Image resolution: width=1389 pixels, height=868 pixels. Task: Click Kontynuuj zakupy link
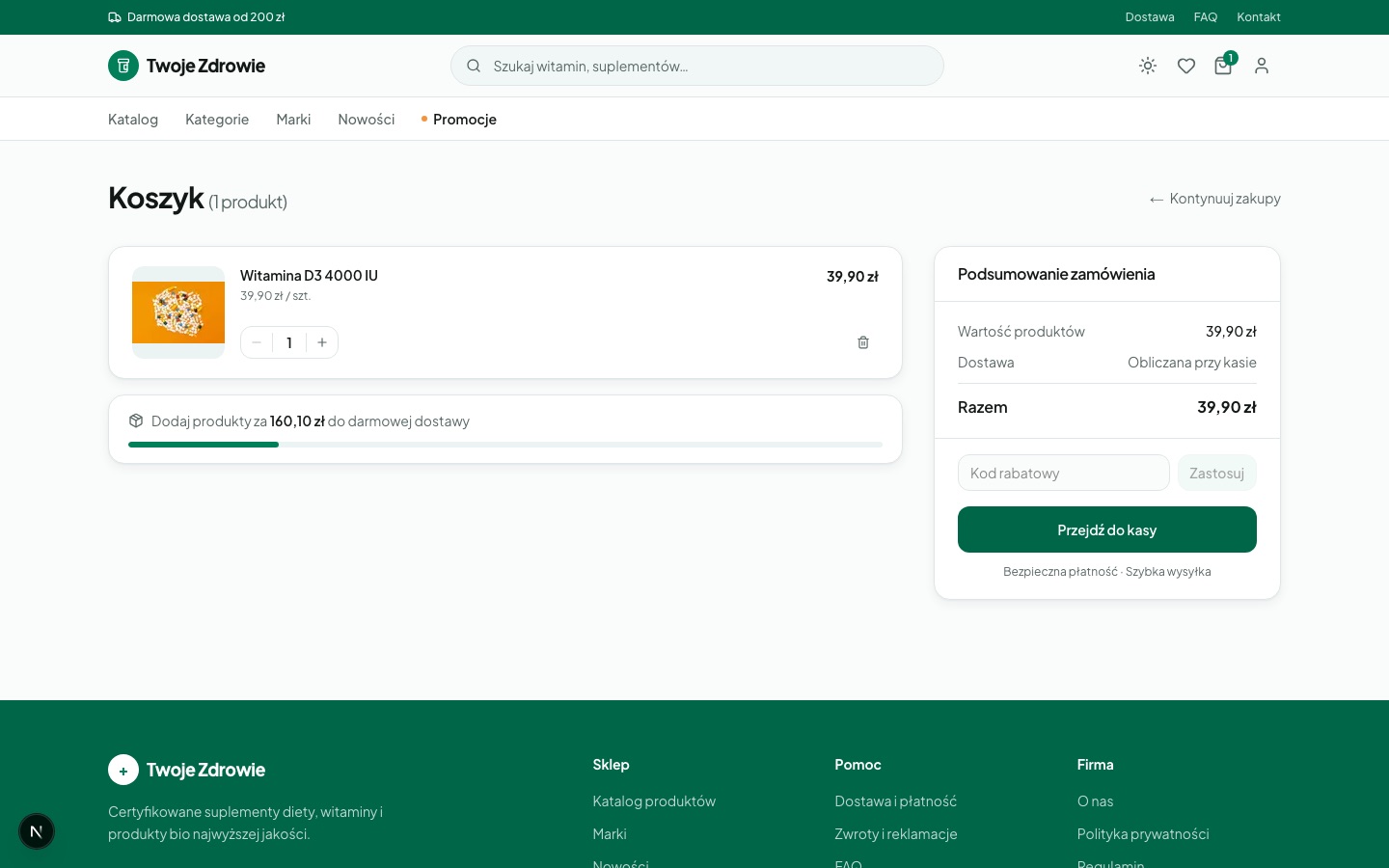point(1215,199)
